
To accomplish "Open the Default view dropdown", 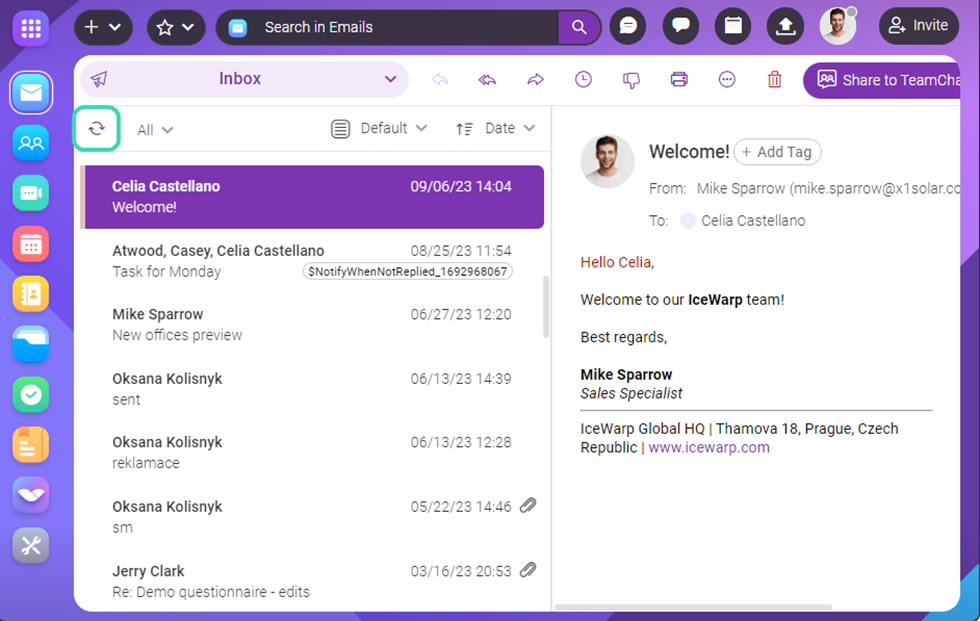I will click(379, 129).
